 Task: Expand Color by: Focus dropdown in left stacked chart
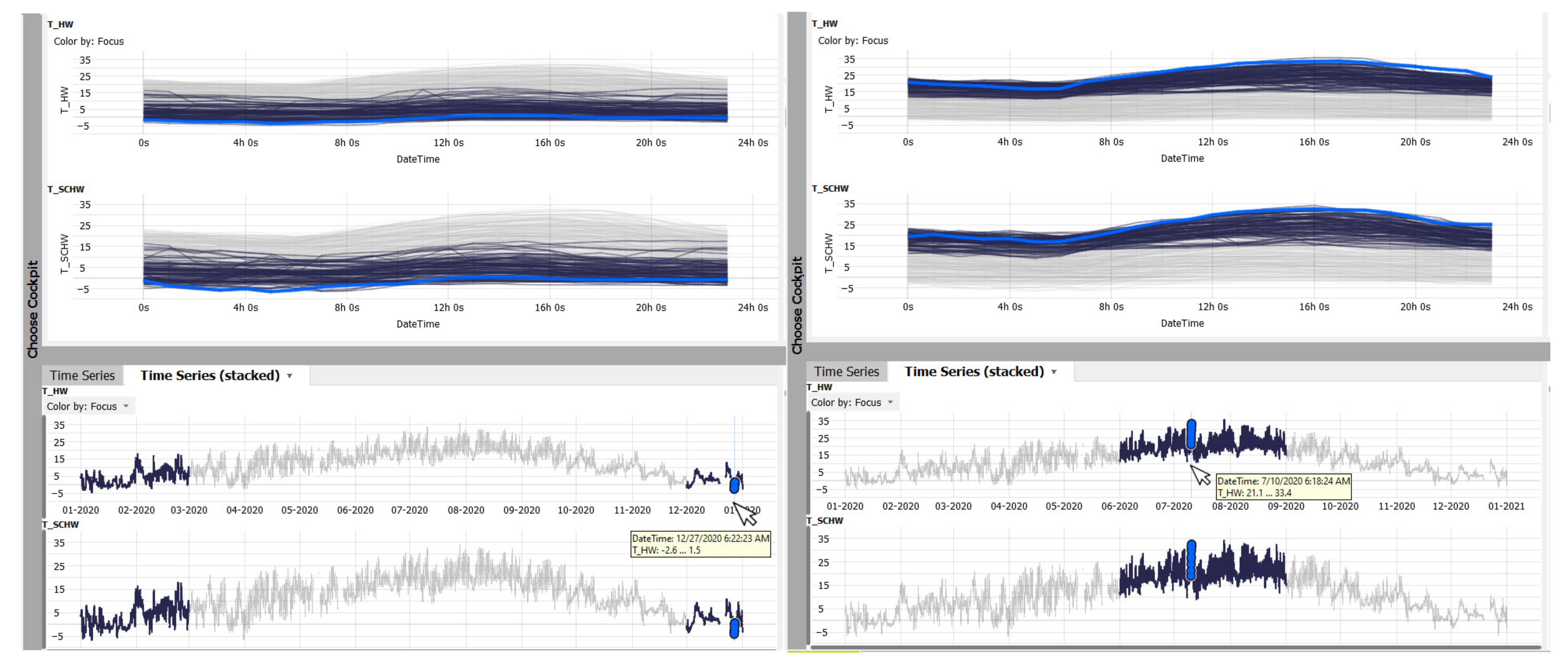[126, 406]
